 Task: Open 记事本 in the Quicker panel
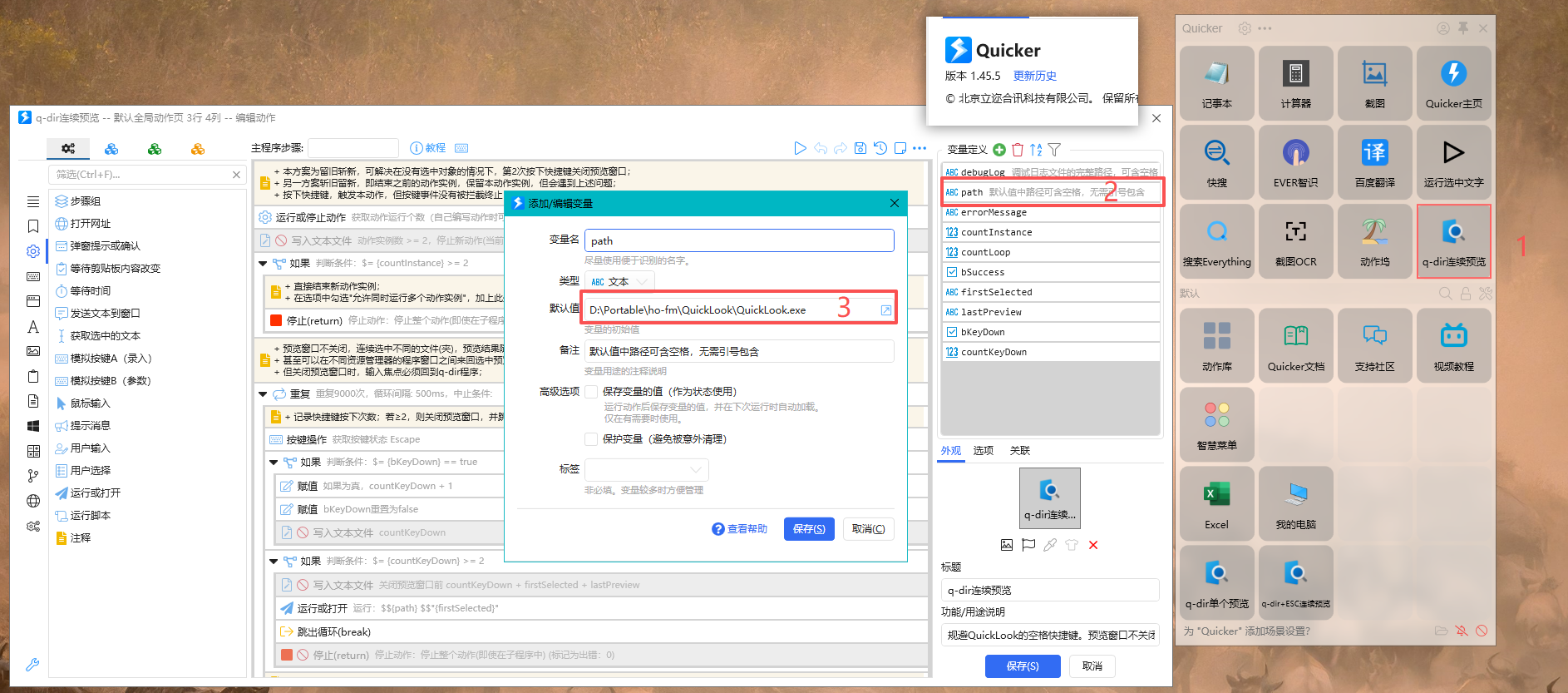click(x=1216, y=83)
